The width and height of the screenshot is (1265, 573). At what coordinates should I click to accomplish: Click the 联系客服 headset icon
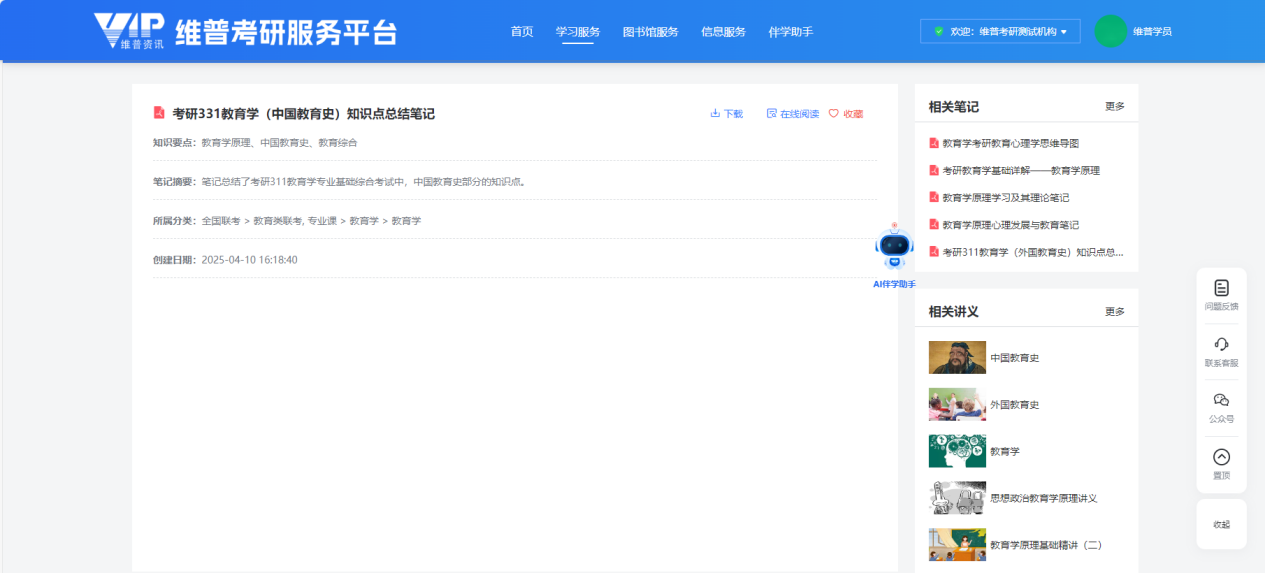[x=1221, y=344]
